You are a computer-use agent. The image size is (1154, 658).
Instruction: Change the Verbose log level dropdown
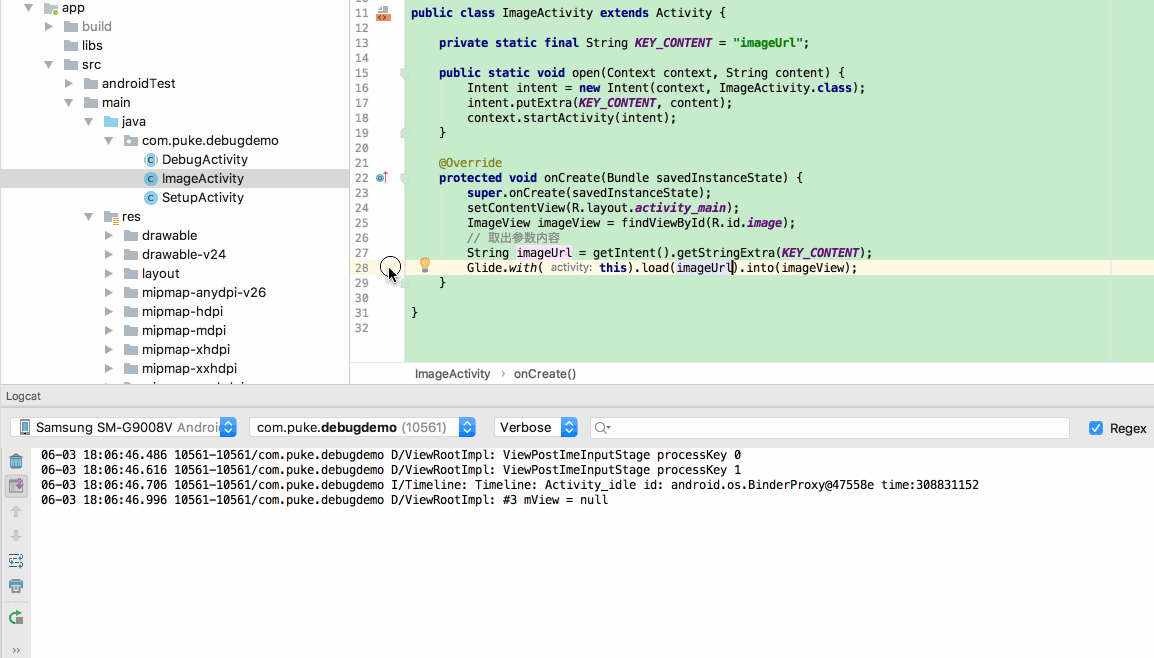(568, 427)
